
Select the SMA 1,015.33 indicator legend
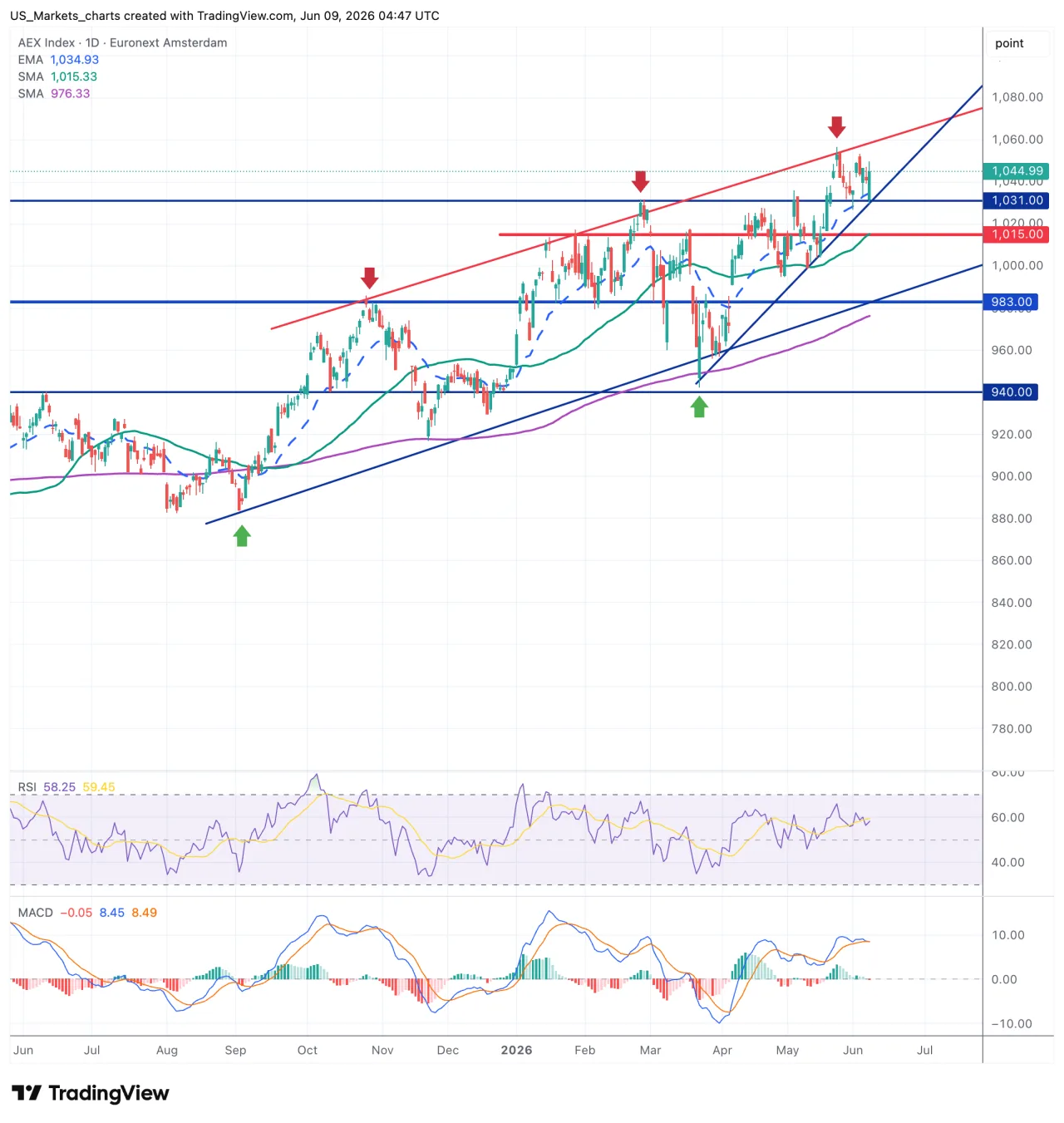tap(57, 76)
